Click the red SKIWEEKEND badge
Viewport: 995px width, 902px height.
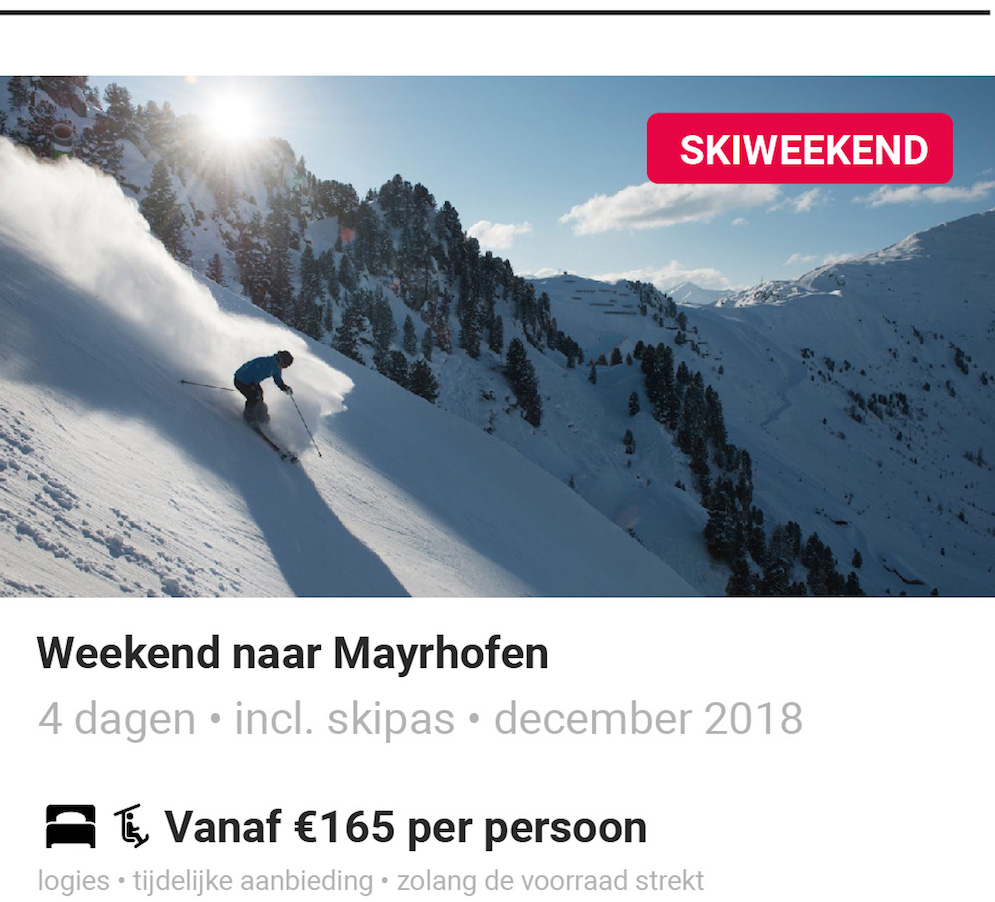(x=800, y=149)
